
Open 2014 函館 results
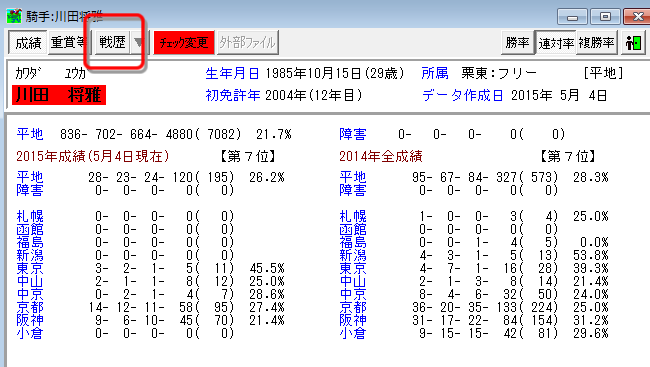click(x=353, y=229)
